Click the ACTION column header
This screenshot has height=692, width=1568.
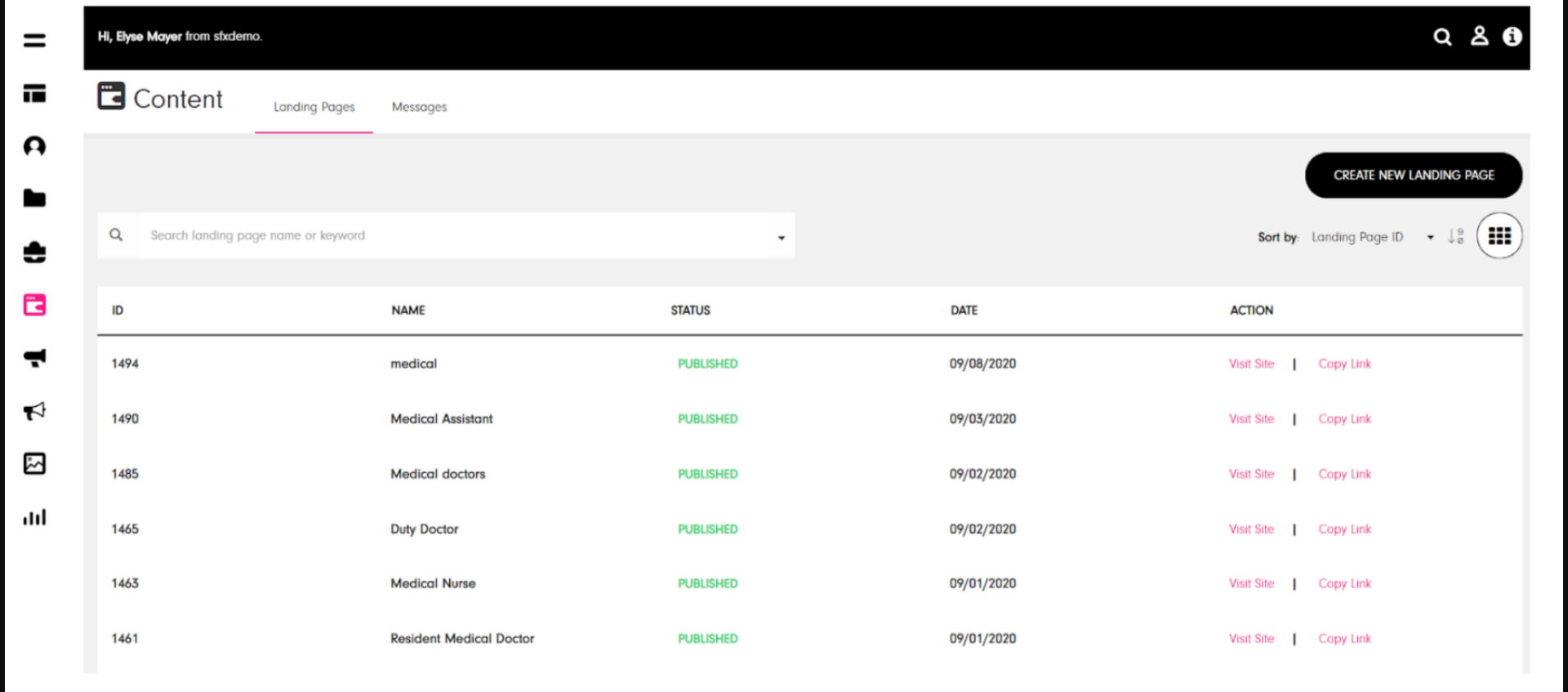[1251, 310]
